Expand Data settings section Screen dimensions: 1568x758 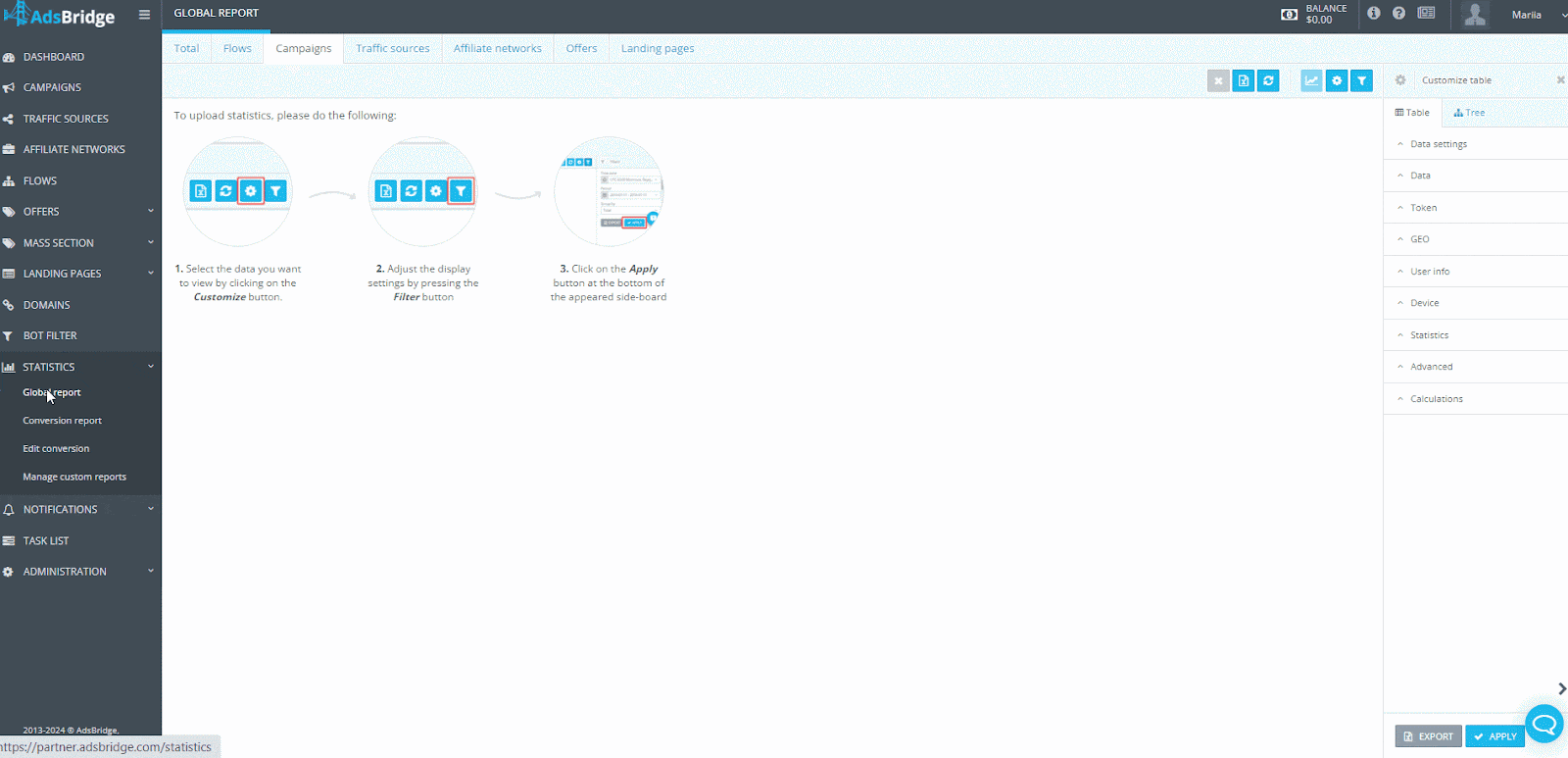click(1476, 144)
